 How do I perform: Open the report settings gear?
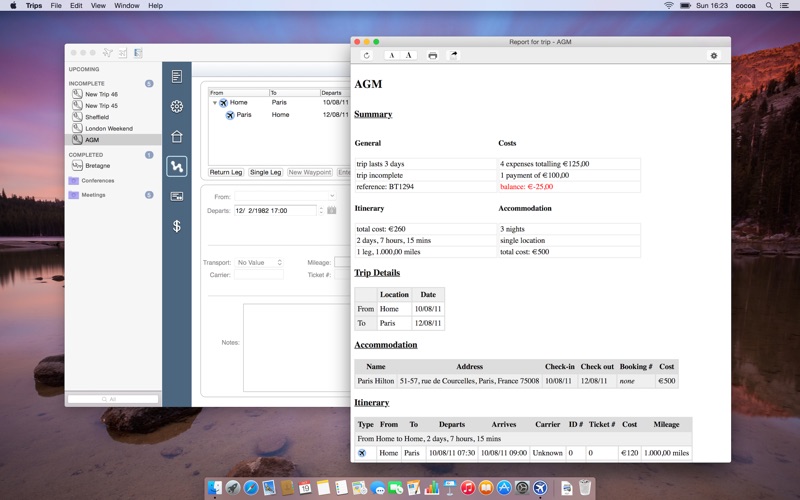click(714, 55)
